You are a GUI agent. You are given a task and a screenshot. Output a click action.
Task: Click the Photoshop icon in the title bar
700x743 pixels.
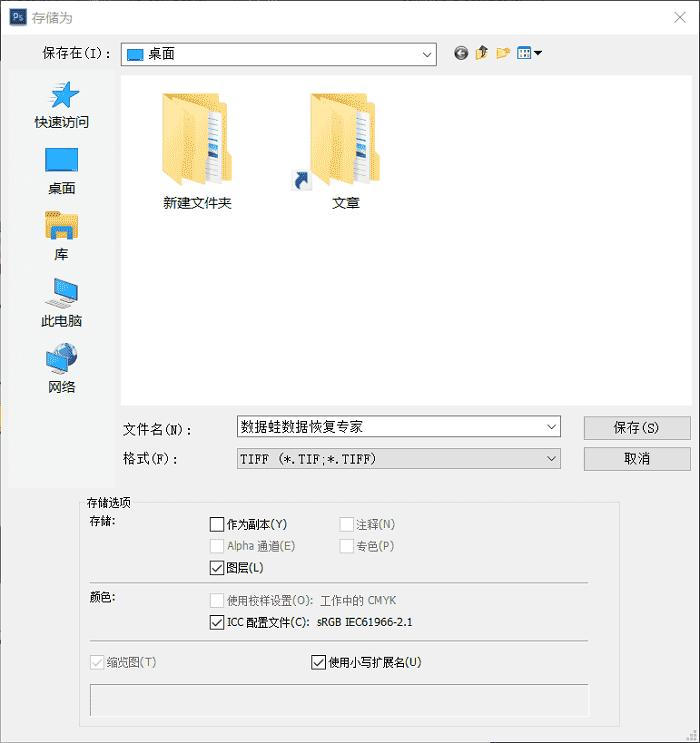coord(18,18)
